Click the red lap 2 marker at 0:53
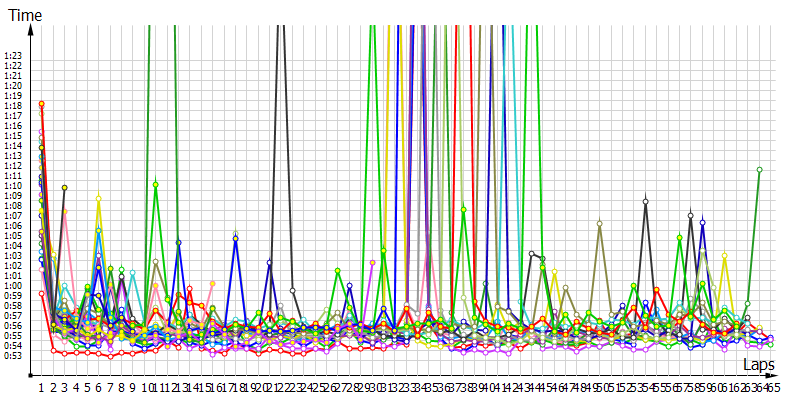This screenshot has width=800, height=400. 53,352
